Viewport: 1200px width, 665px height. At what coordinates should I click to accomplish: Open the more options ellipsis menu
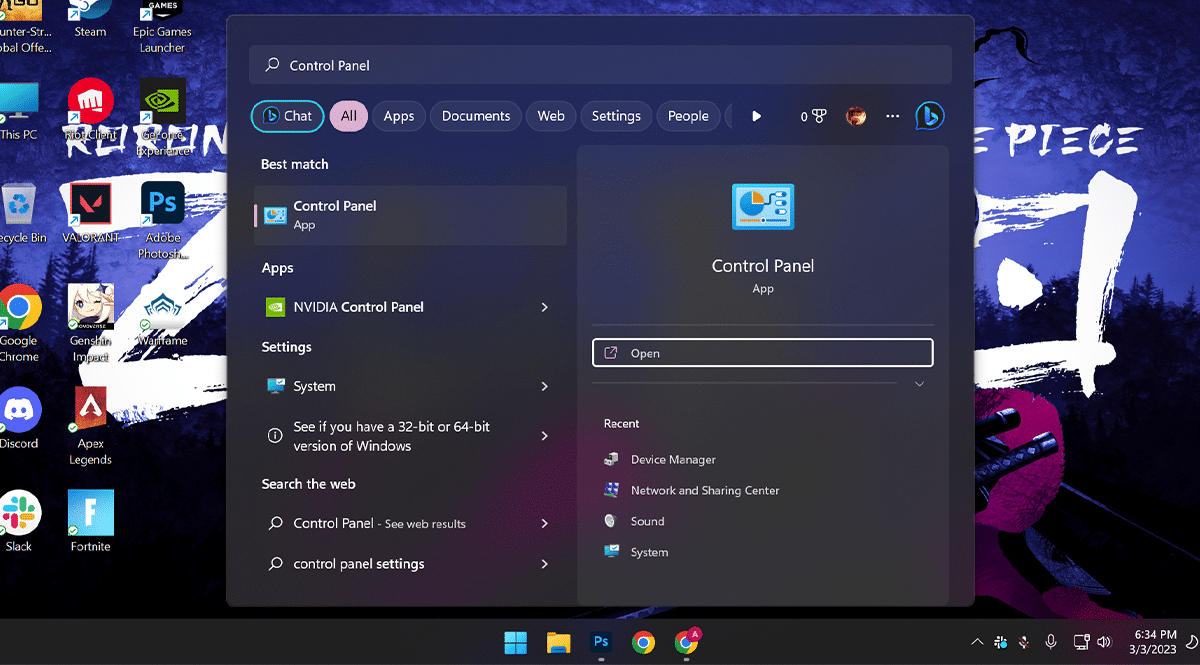892,116
